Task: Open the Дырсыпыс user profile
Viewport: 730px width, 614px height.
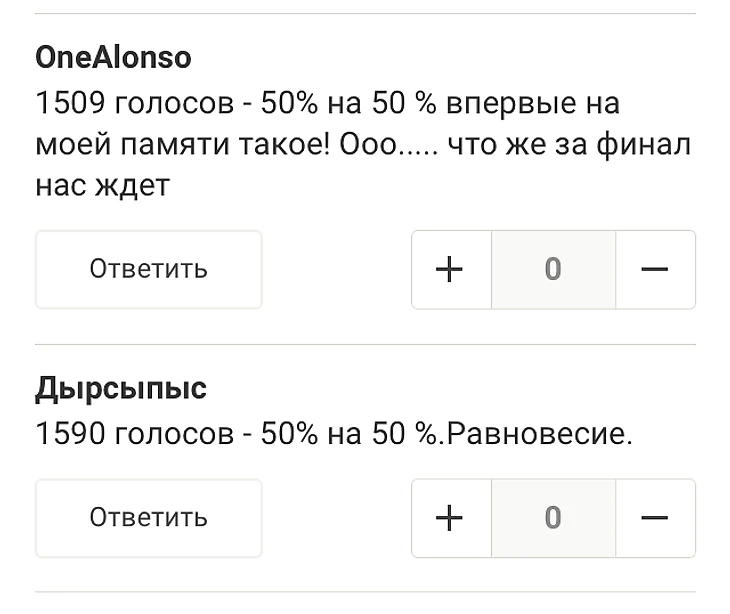Action: (x=121, y=387)
